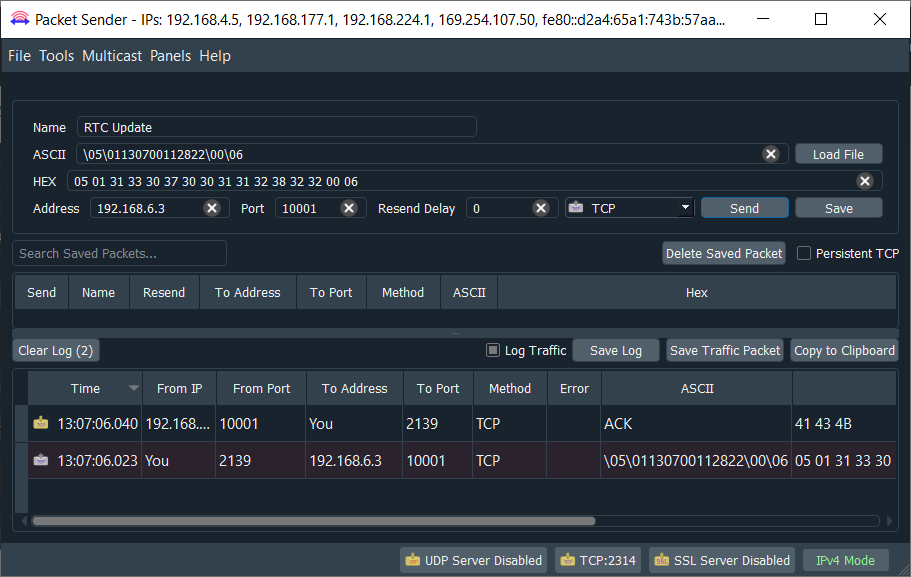Viewport: 911px width, 577px height.
Task: Select the ACK cell in traffic log
Action: (696, 424)
